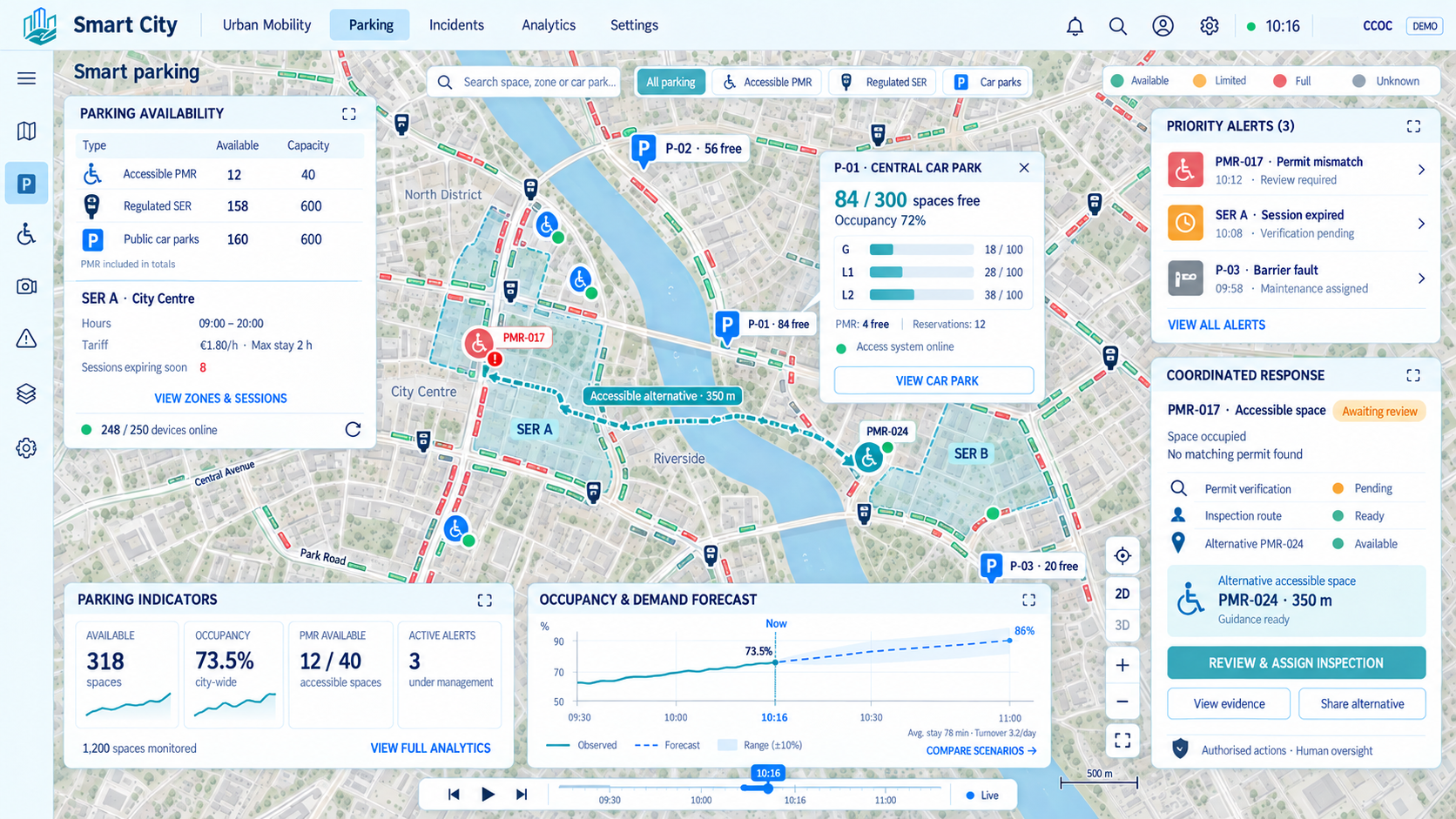The image size is (1456, 819).
Task: Play the timeline
Action: coord(488,794)
